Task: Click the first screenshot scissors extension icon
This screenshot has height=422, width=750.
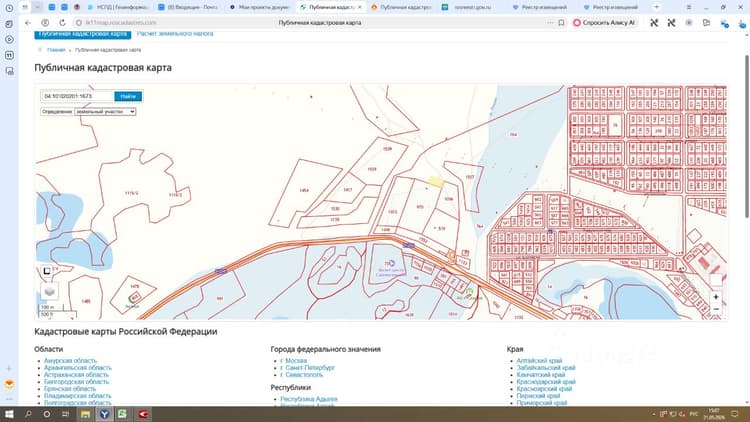Action: point(654,22)
